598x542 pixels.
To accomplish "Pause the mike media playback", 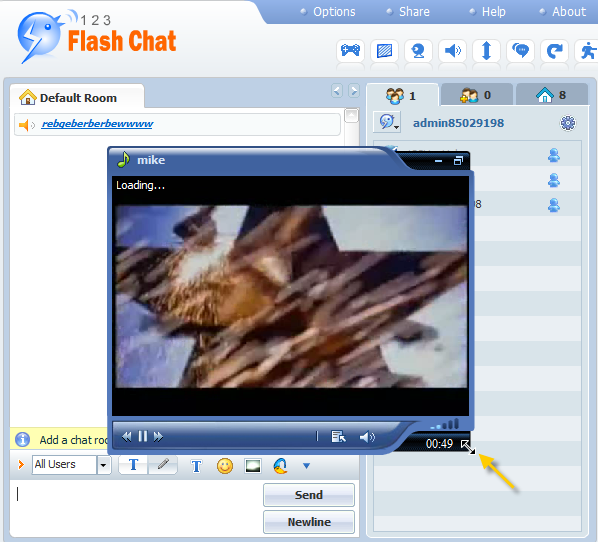I will pos(143,436).
